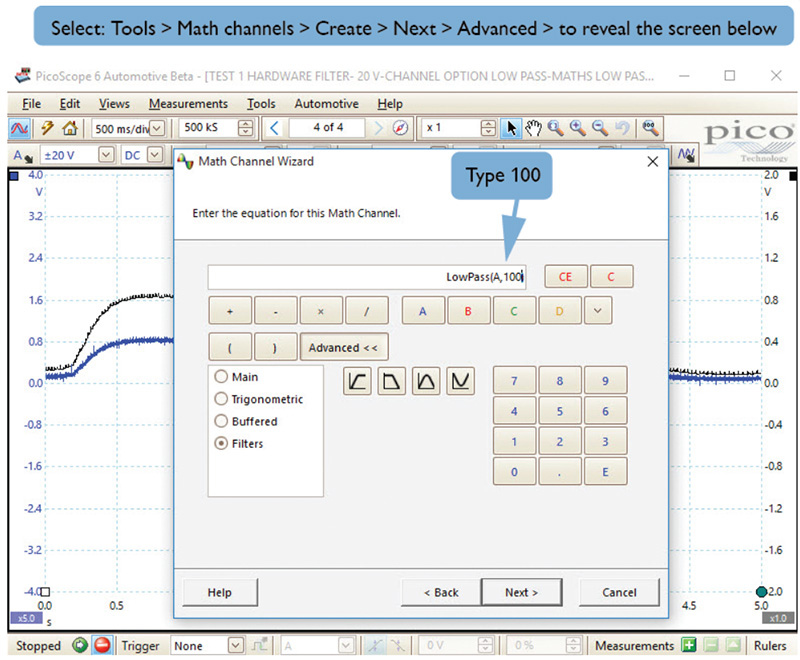This screenshot has height=660, width=800.
Task: Click the zoom out magnifier icon
Action: (600, 128)
